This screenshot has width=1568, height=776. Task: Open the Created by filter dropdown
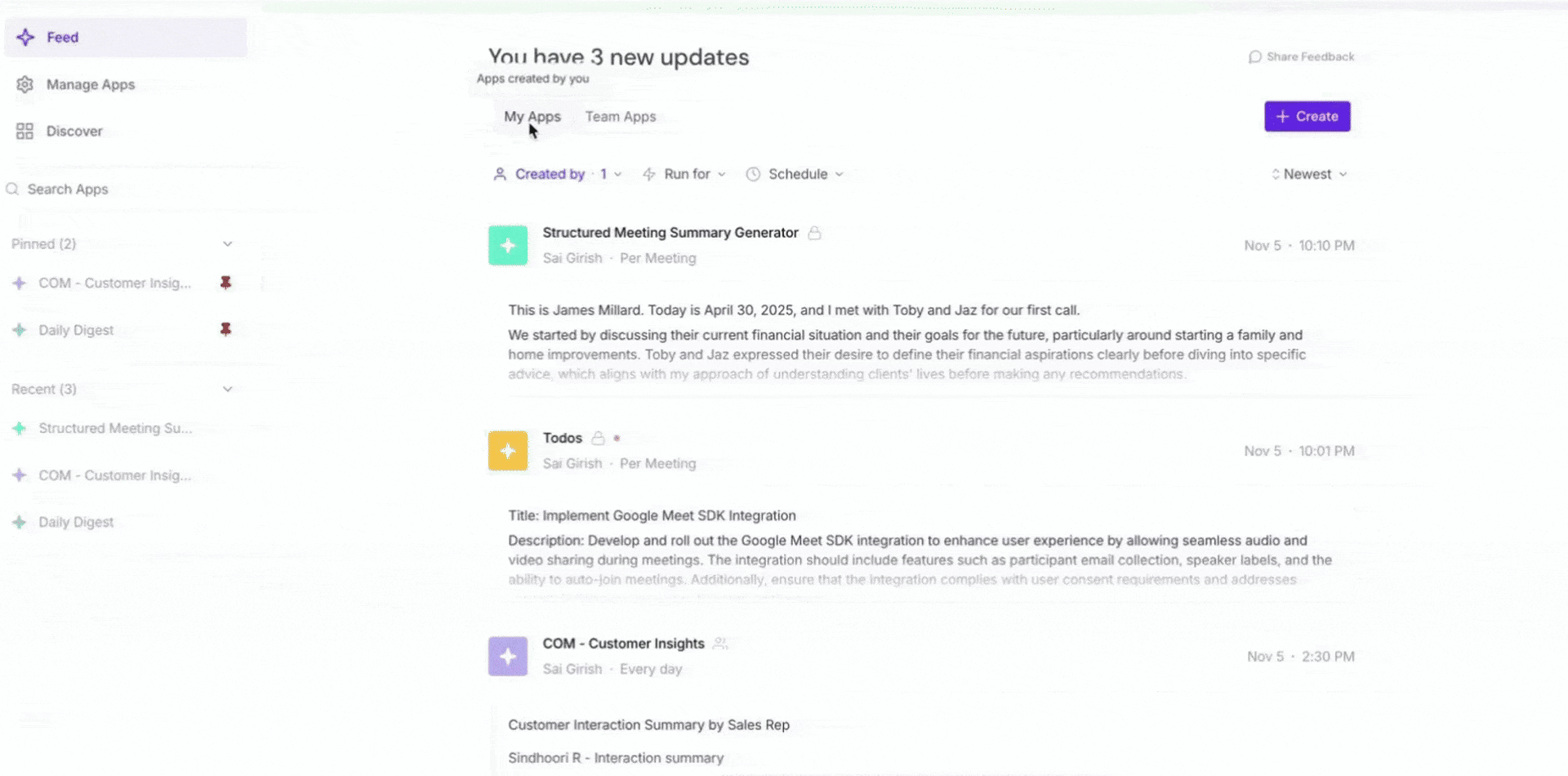click(x=558, y=174)
